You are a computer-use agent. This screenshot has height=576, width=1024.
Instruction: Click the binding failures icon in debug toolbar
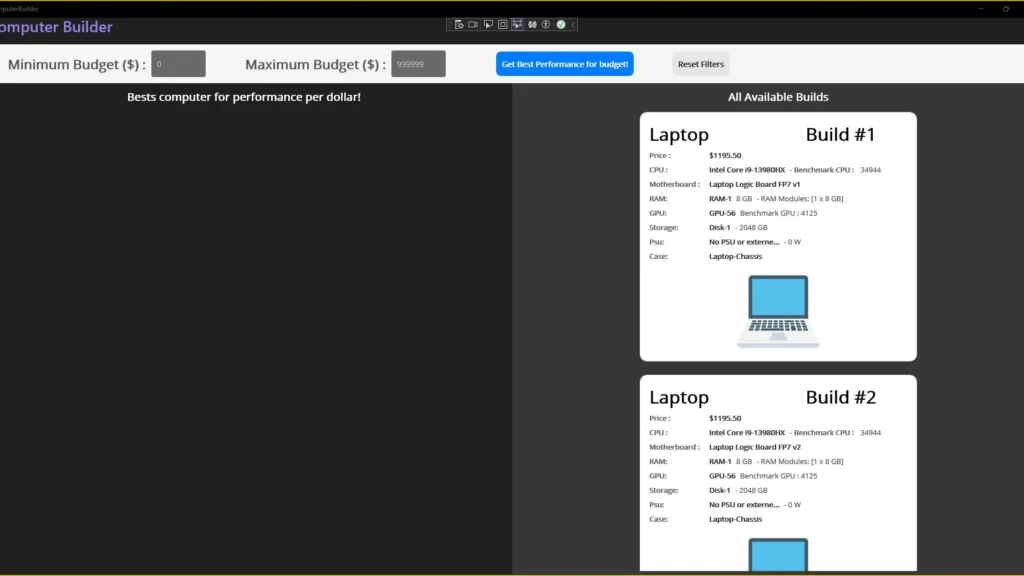click(x=533, y=24)
